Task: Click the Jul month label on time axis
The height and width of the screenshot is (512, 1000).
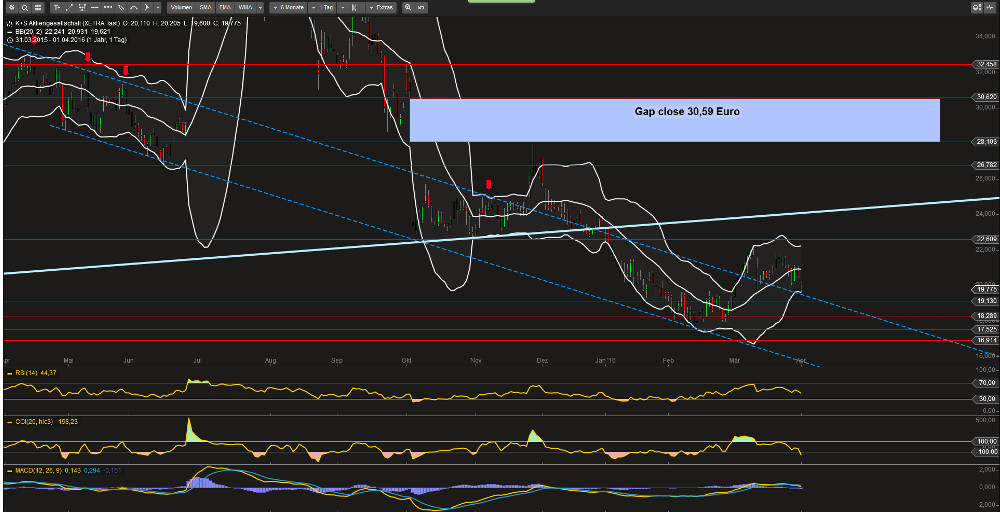Action: pos(197,361)
